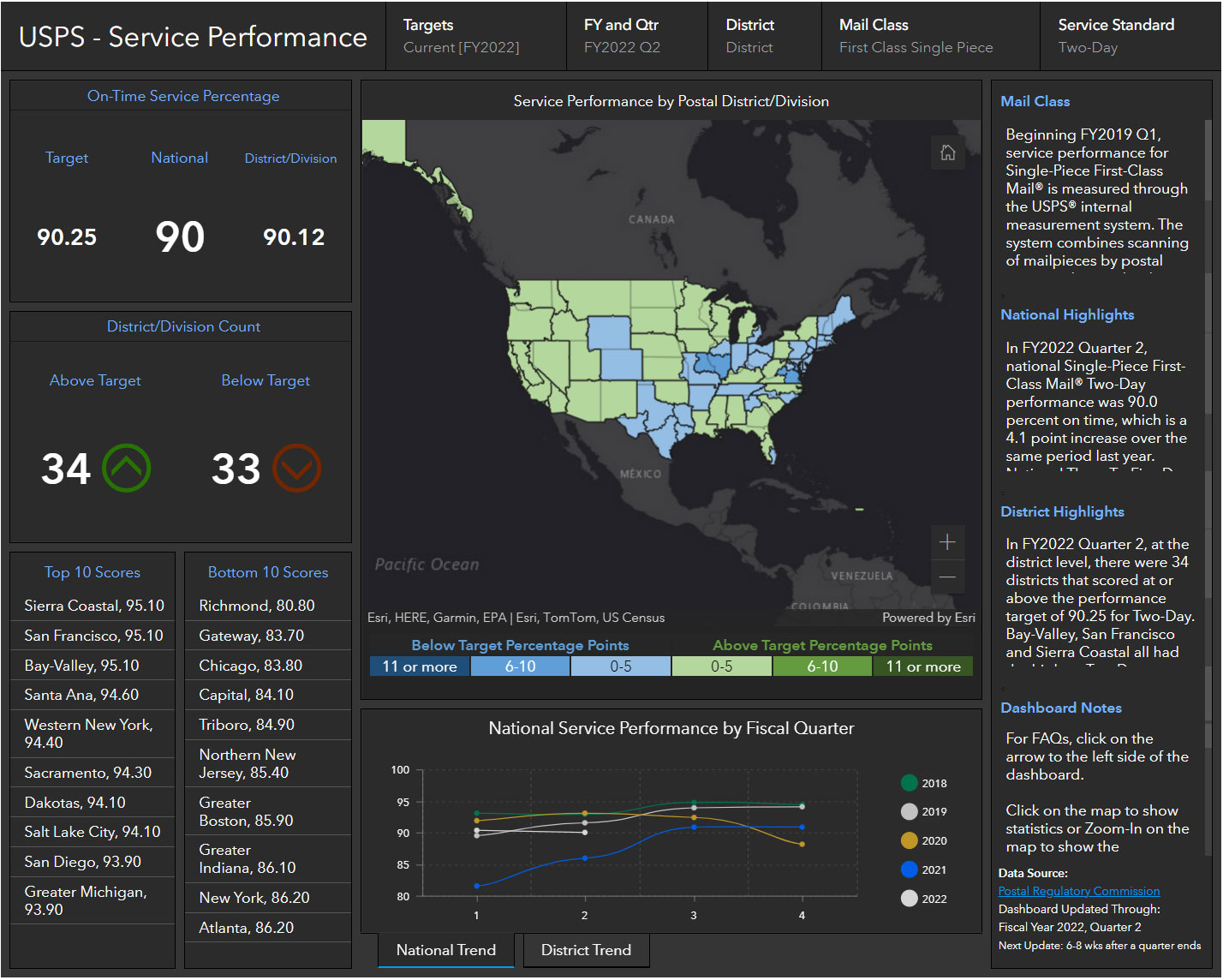Toggle the 2020 series in chart legend
Screen dimensions: 1223x980
924,840
